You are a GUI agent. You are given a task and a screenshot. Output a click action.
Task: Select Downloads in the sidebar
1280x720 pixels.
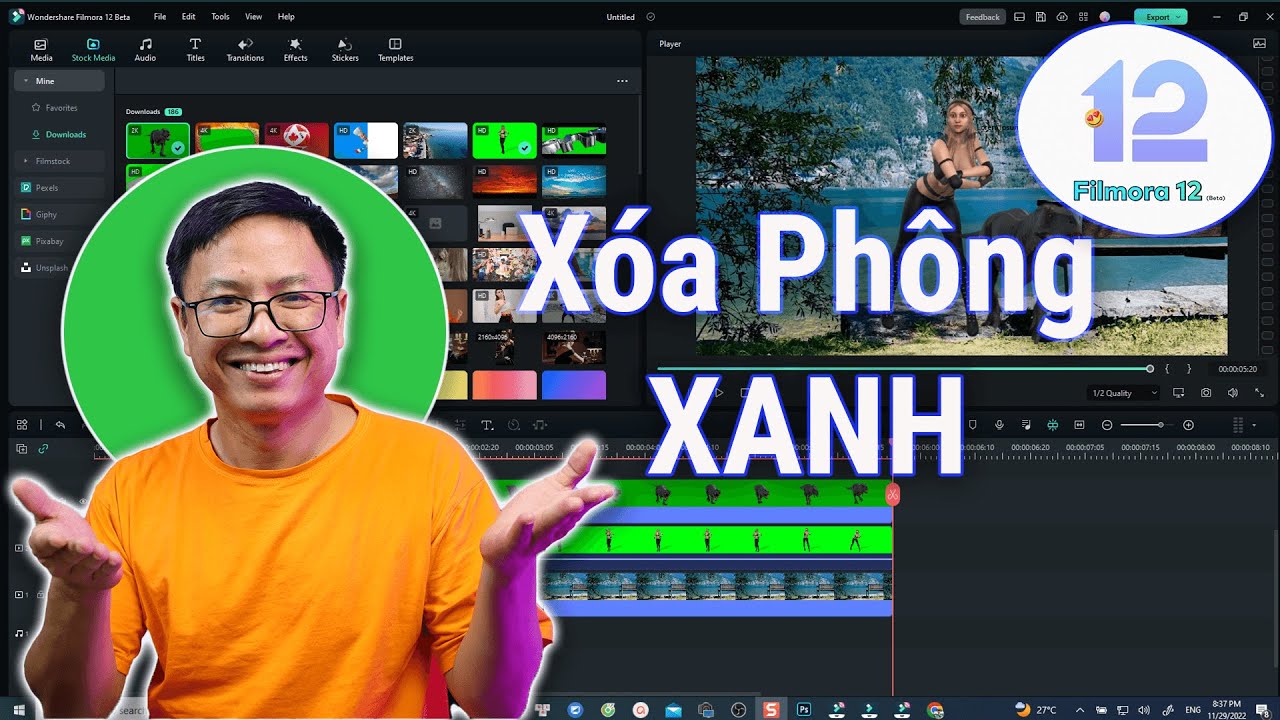[59, 135]
